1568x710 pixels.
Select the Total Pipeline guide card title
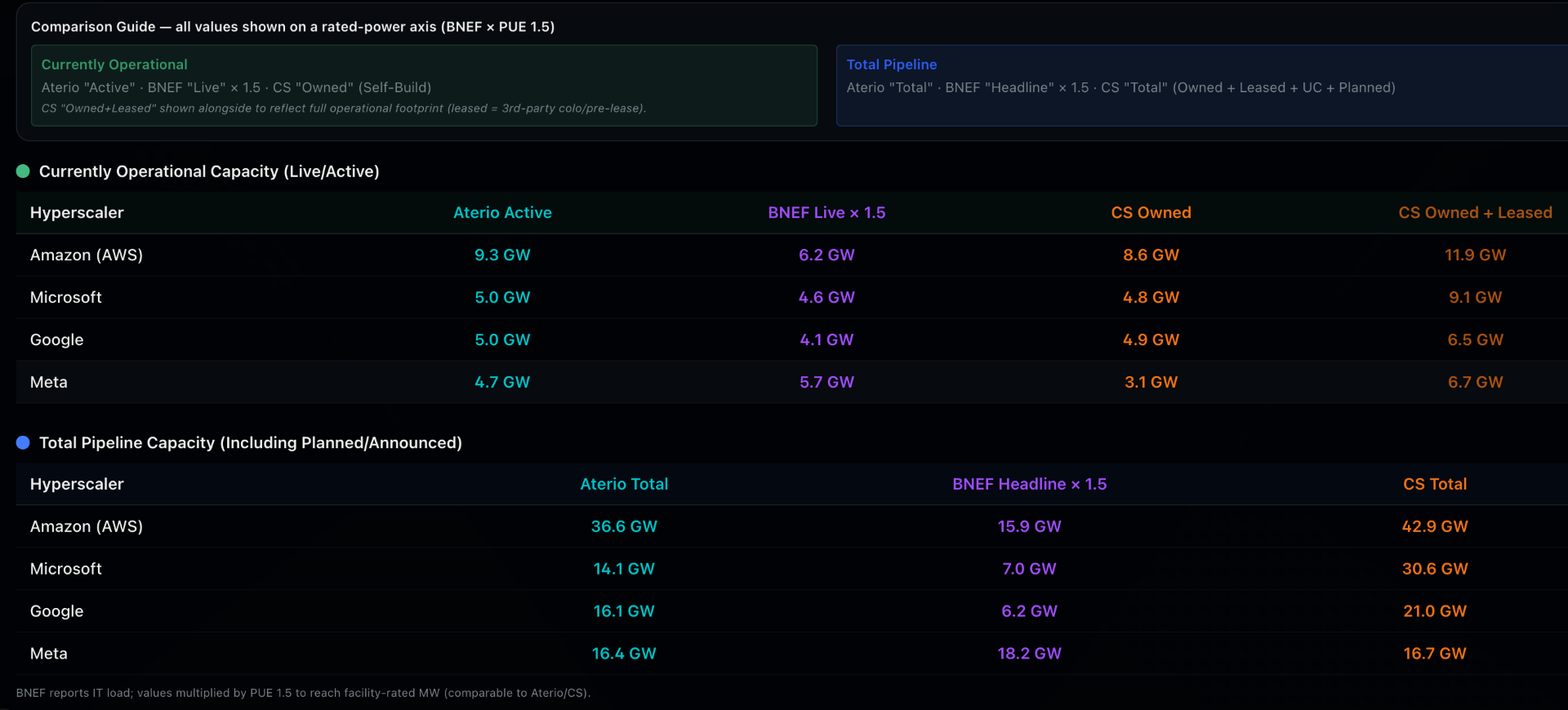coord(891,64)
